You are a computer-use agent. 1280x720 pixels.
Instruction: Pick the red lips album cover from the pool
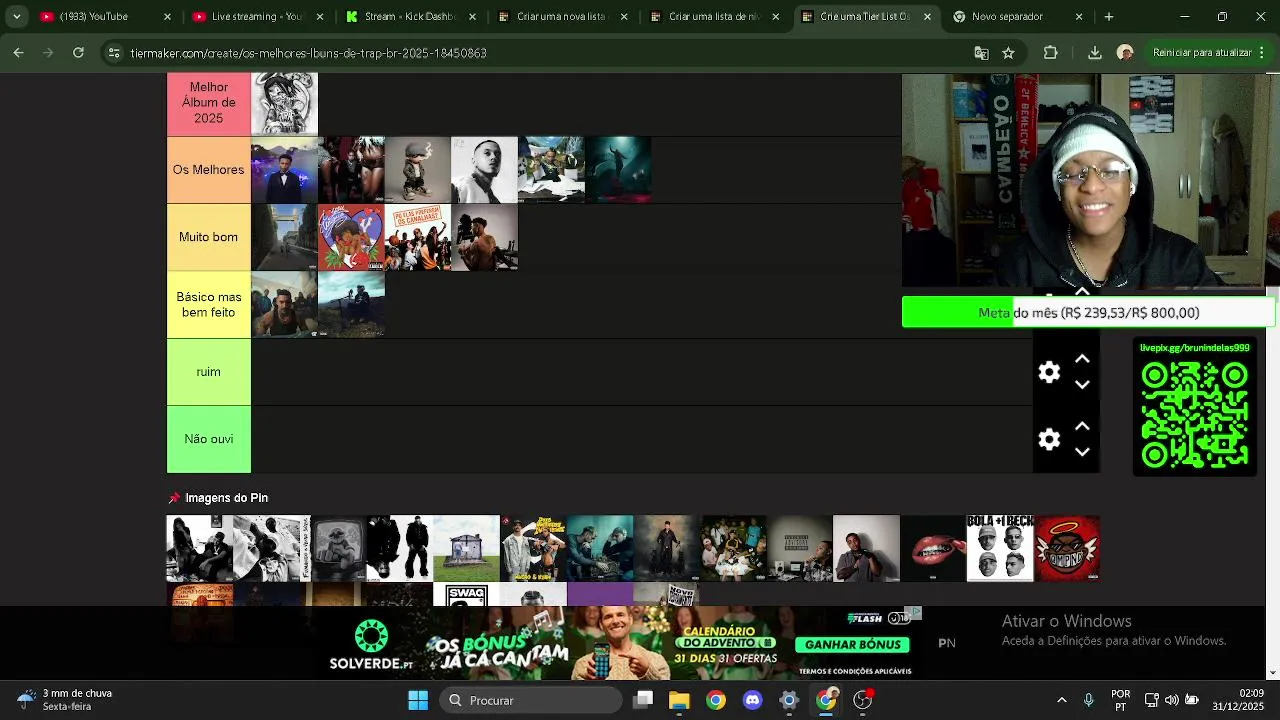pyautogui.click(x=933, y=548)
